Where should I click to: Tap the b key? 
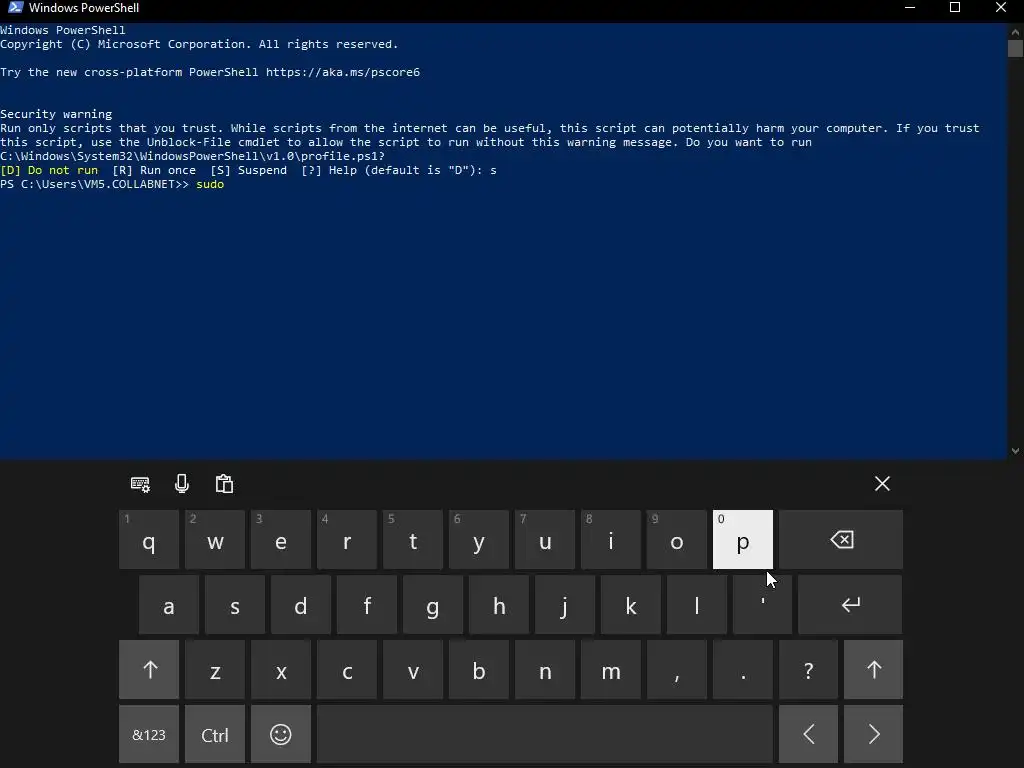[479, 669]
